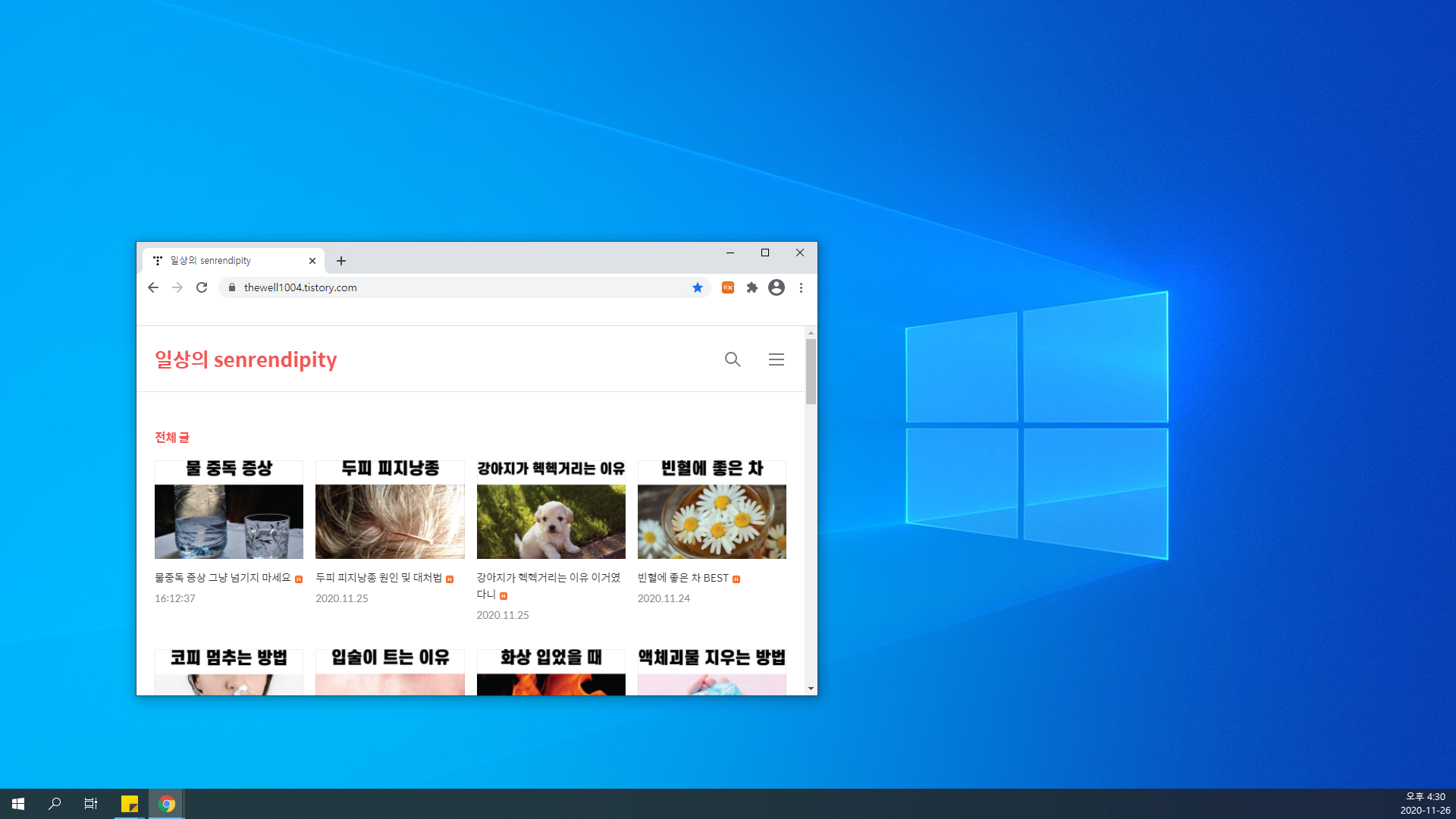This screenshot has width=1456, height=819.
Task: Click the bookmark star icon
Action: pyautogui.click(x=697, y=287)
